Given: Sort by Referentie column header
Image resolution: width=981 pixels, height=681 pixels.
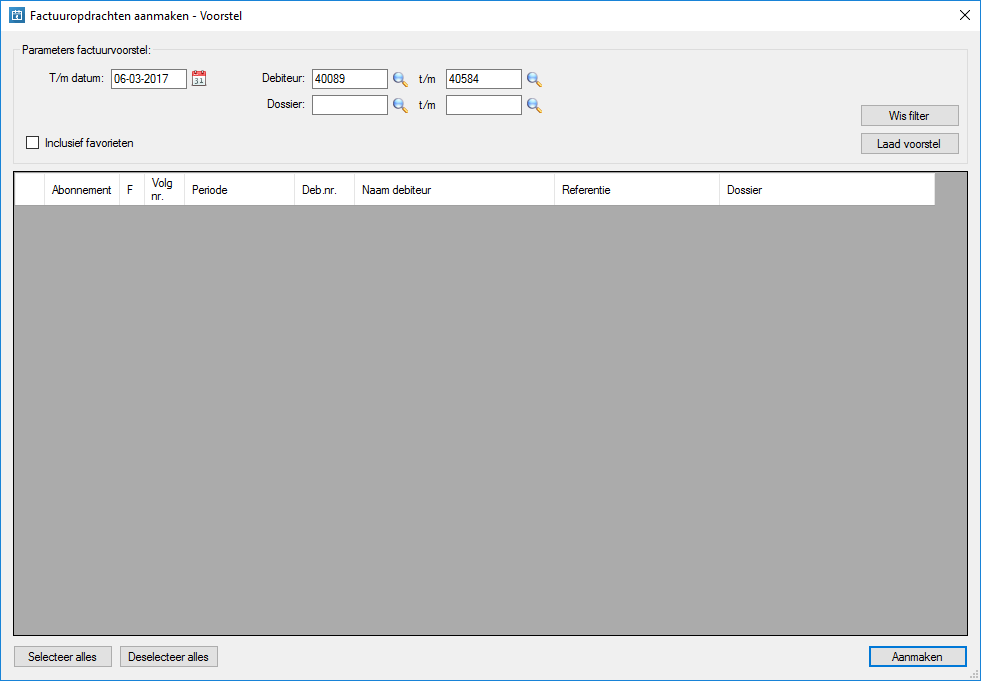Looking at the screenshot, I should pos(638,190).
